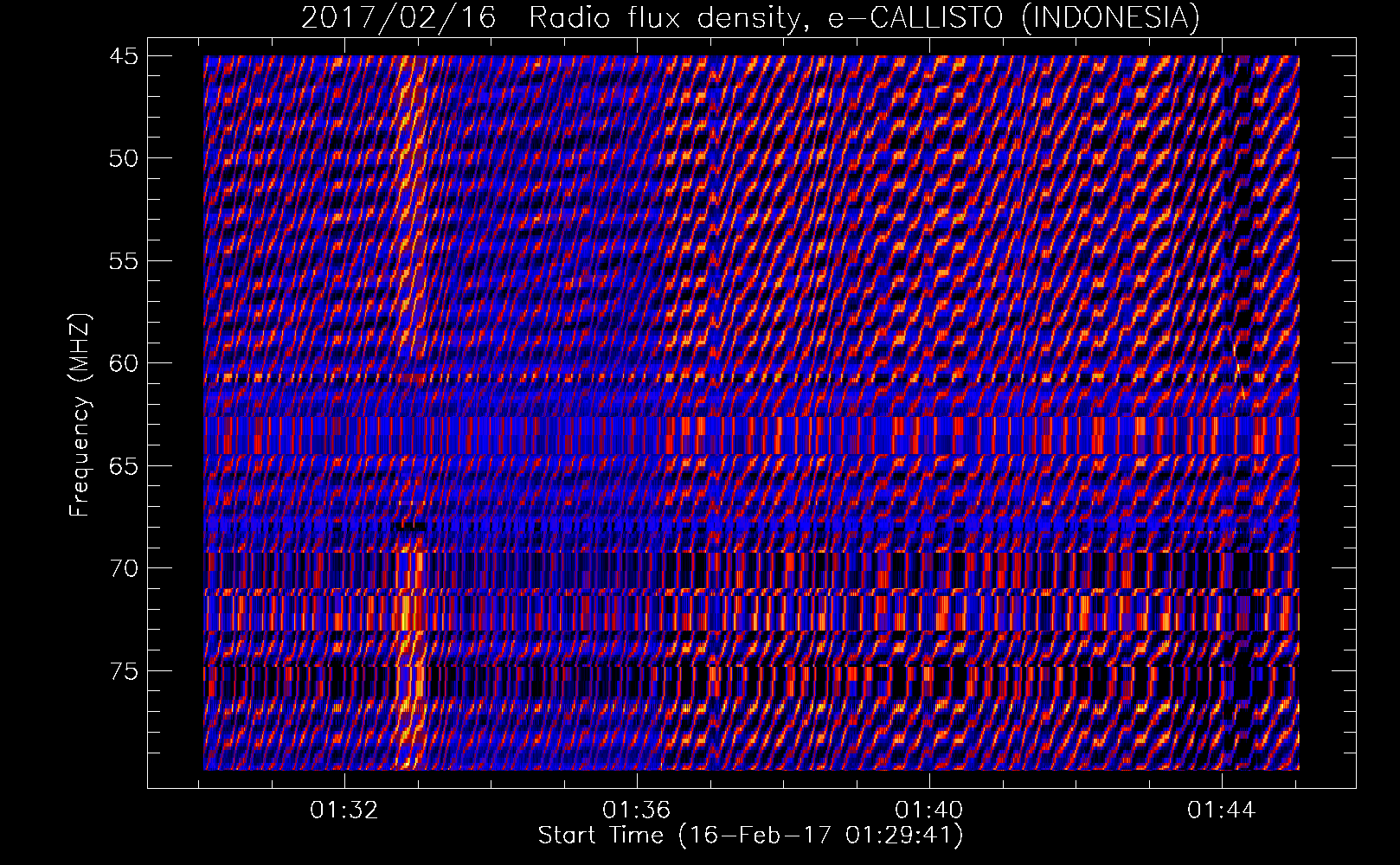This screenshot has height=865, width=1400.
Task: Click the 50 frequency tick label
Action: [x=122, y=158]
